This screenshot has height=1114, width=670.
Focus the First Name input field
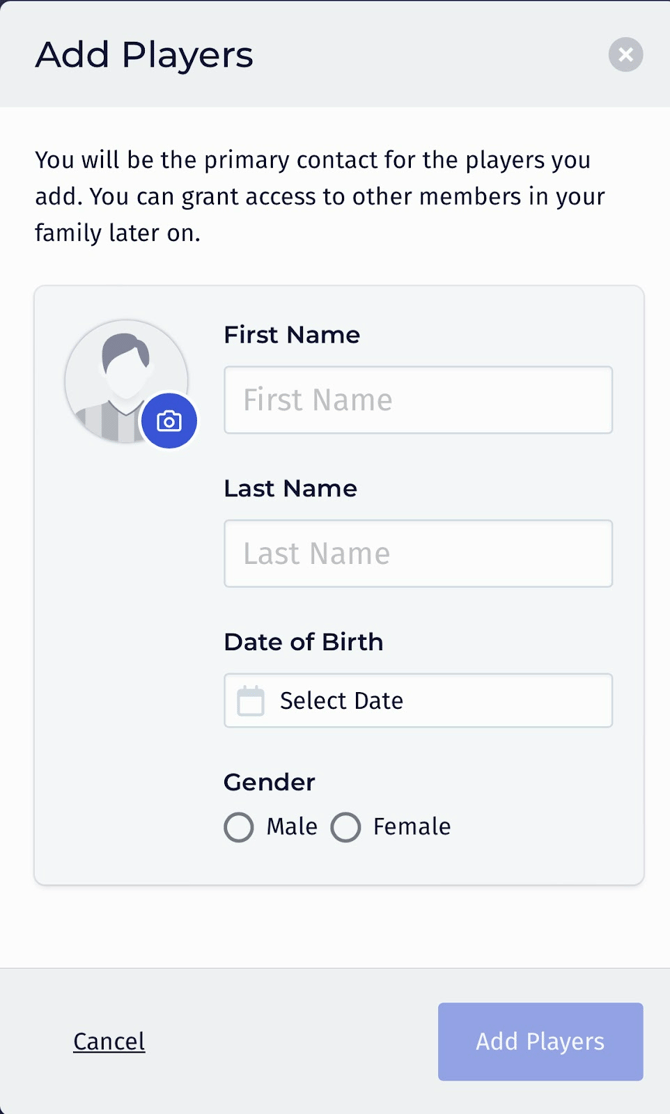pyautogui.click(x=418, y=400)
